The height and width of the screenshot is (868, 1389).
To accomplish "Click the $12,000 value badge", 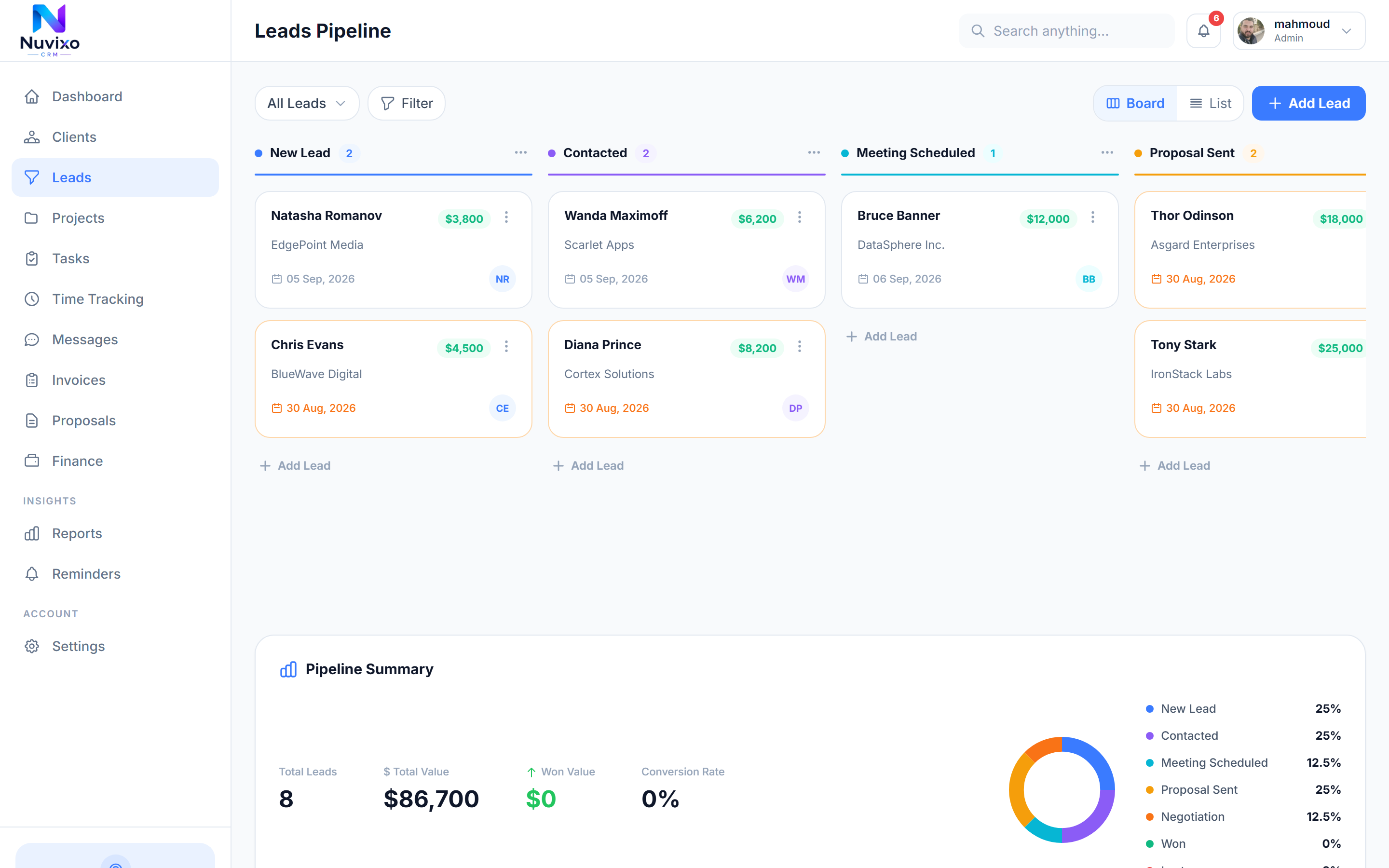I will (x=1048, y=219).
